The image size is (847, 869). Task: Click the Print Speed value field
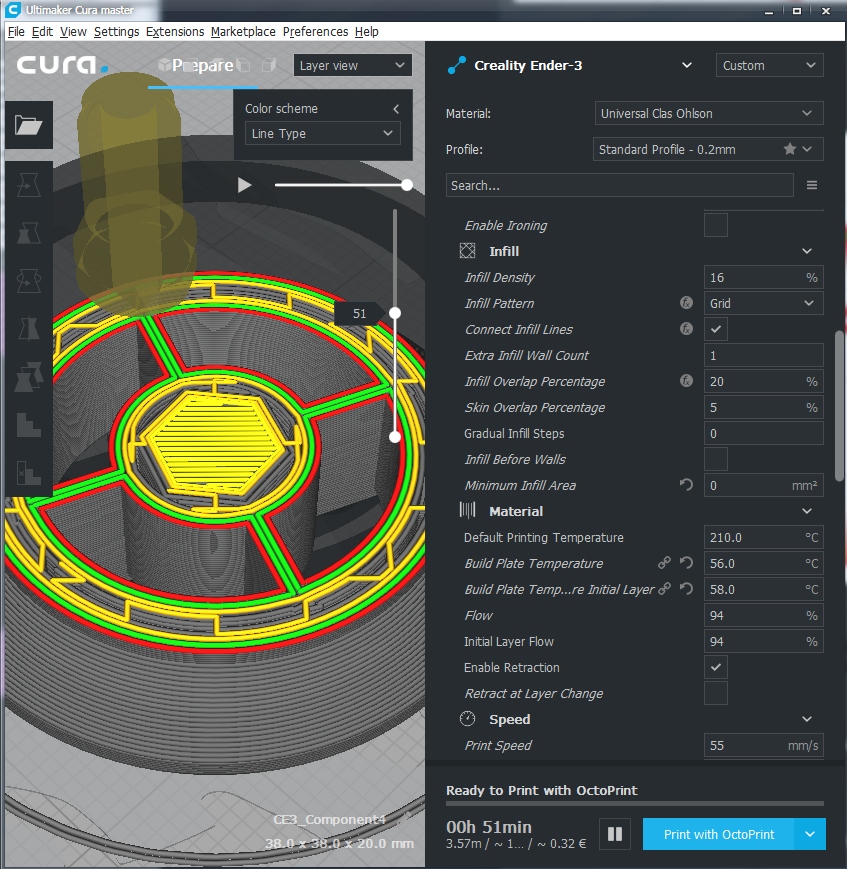pyautogui.click(x=763, y=745)
